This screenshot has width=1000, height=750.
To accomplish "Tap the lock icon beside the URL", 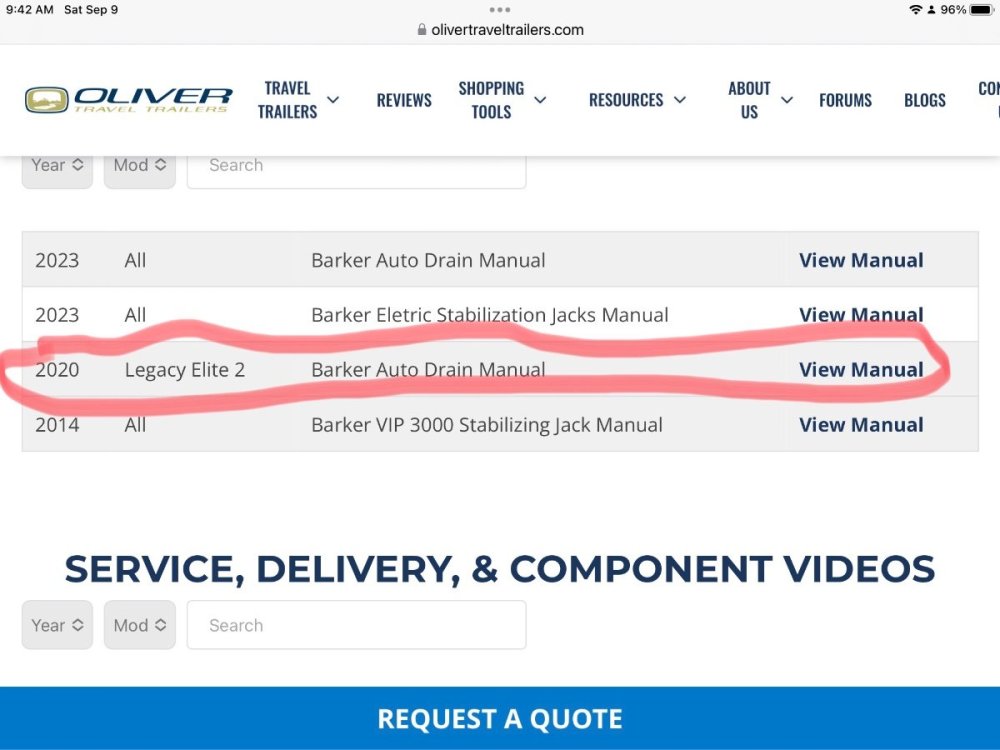I will click(421, 30).
